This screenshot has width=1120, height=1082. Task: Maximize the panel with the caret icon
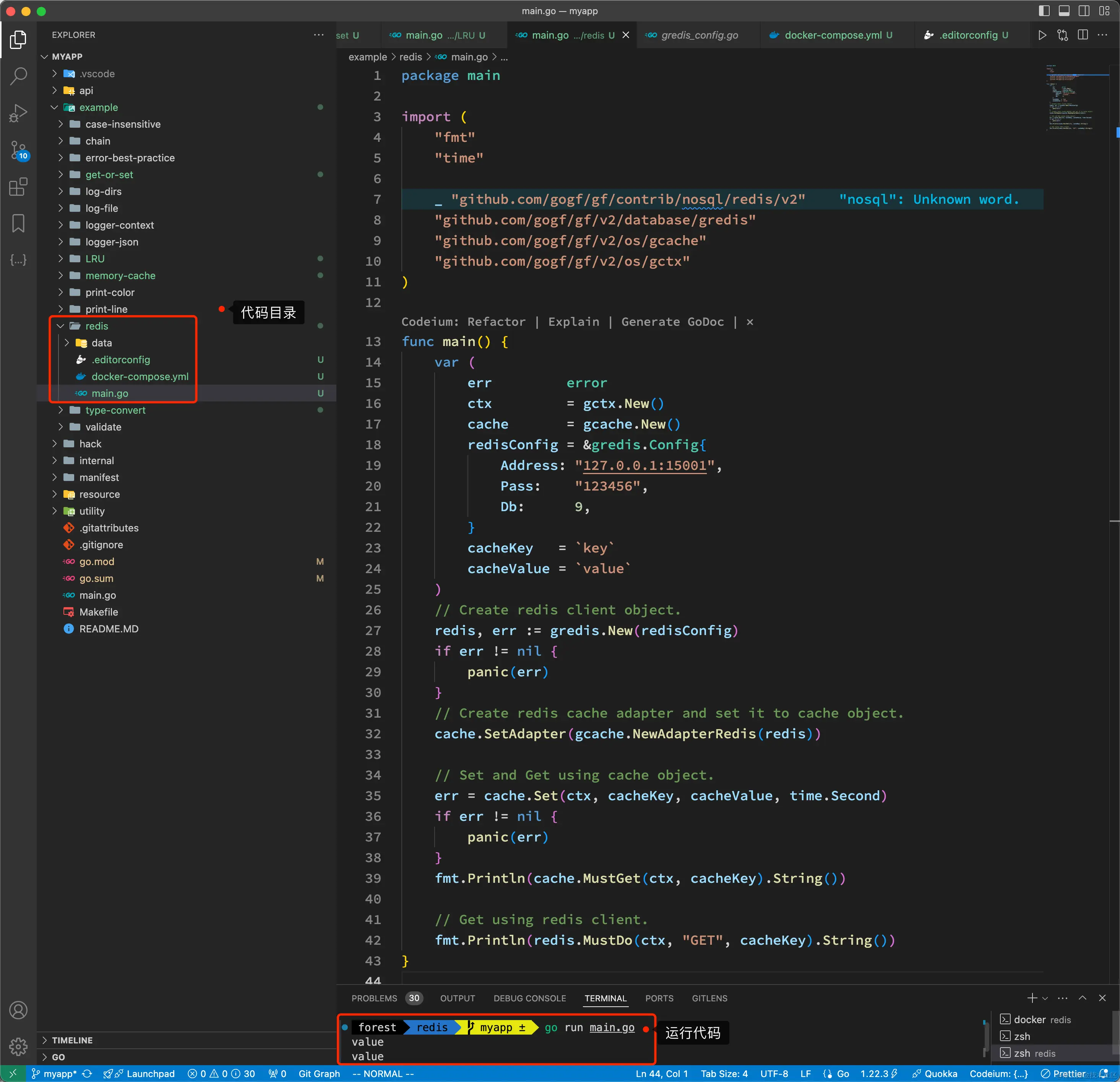click(x=1082, y=998)
